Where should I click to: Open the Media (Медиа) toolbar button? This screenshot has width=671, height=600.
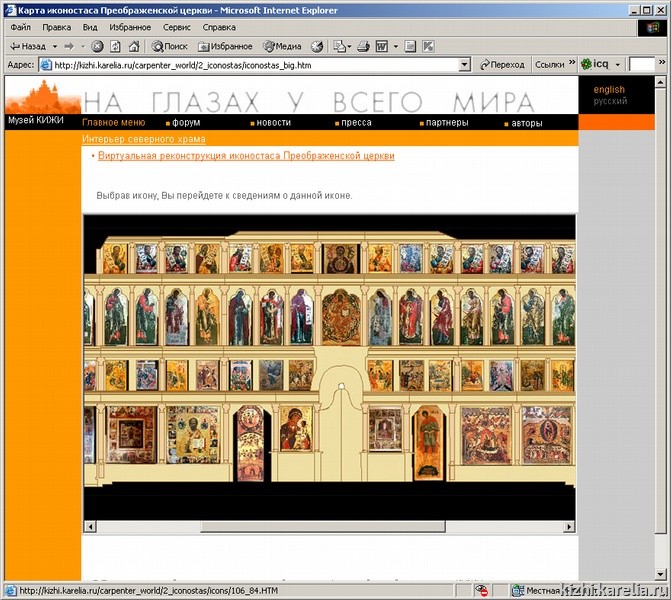pos(282,46)
